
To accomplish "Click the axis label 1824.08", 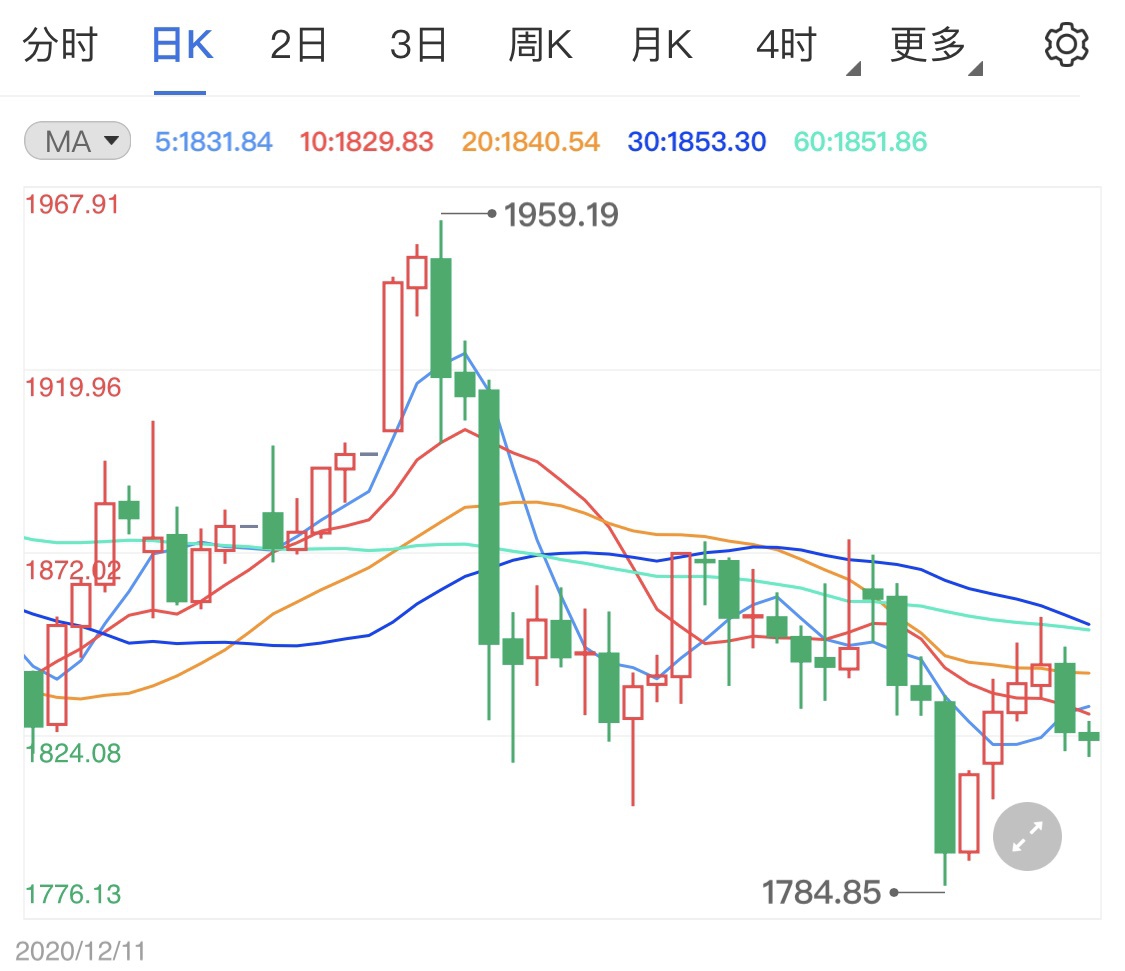I will tap(73, 753).
